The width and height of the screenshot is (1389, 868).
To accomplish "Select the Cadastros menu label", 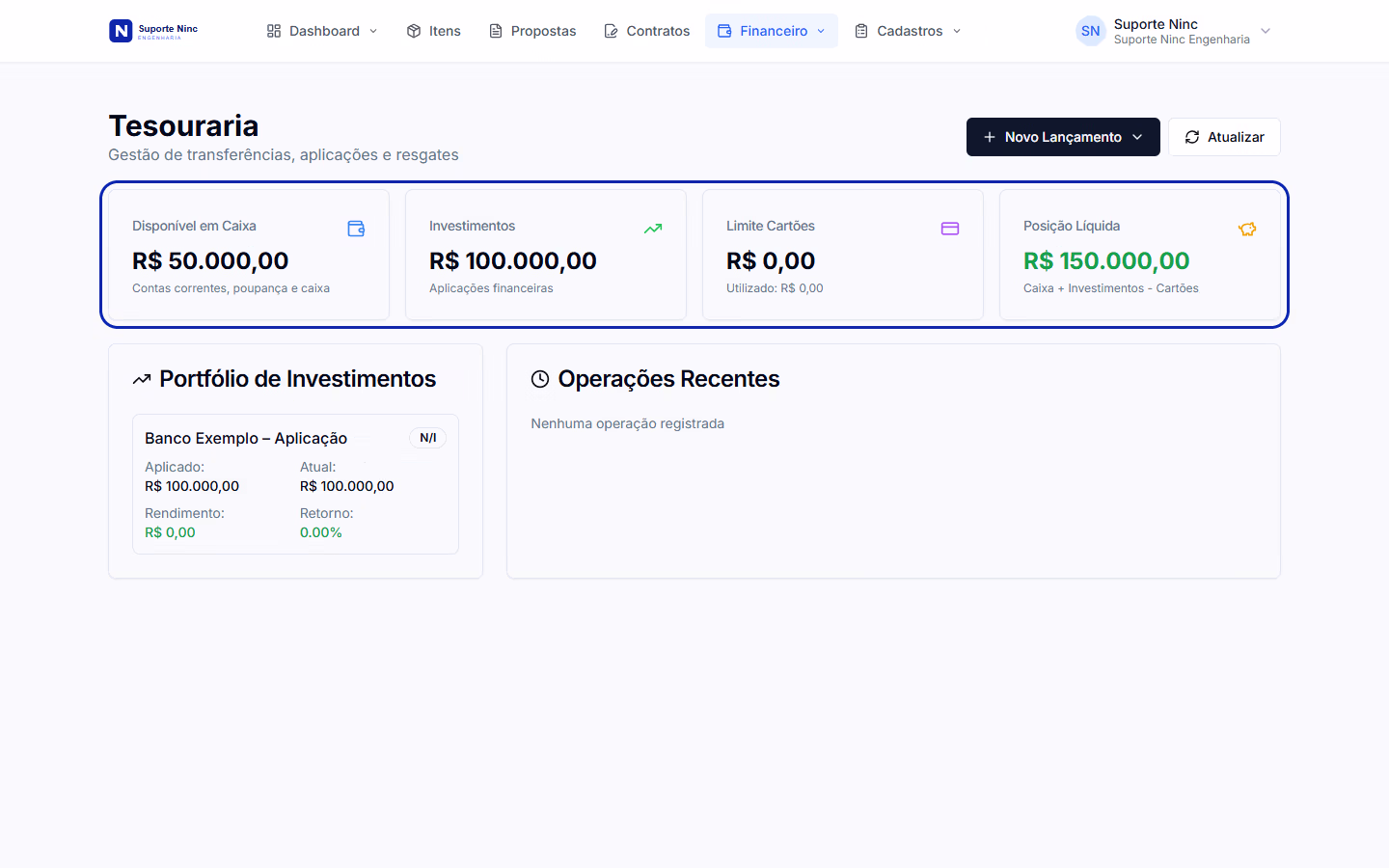I will pos(910,31).
